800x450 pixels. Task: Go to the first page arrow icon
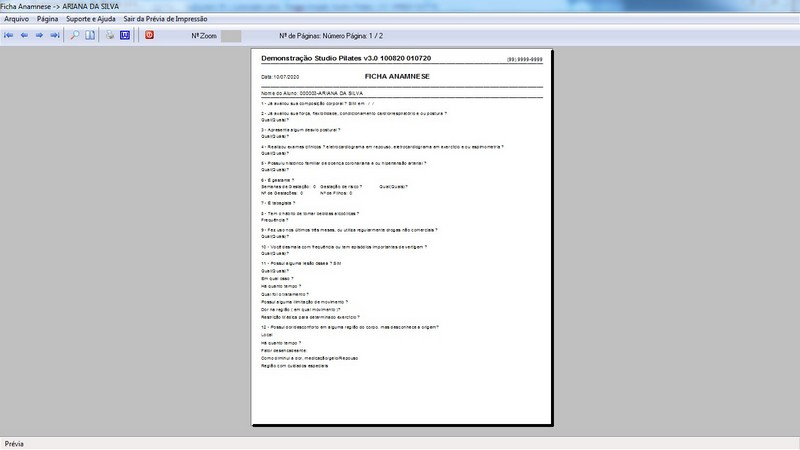click(x=9, y=35)
